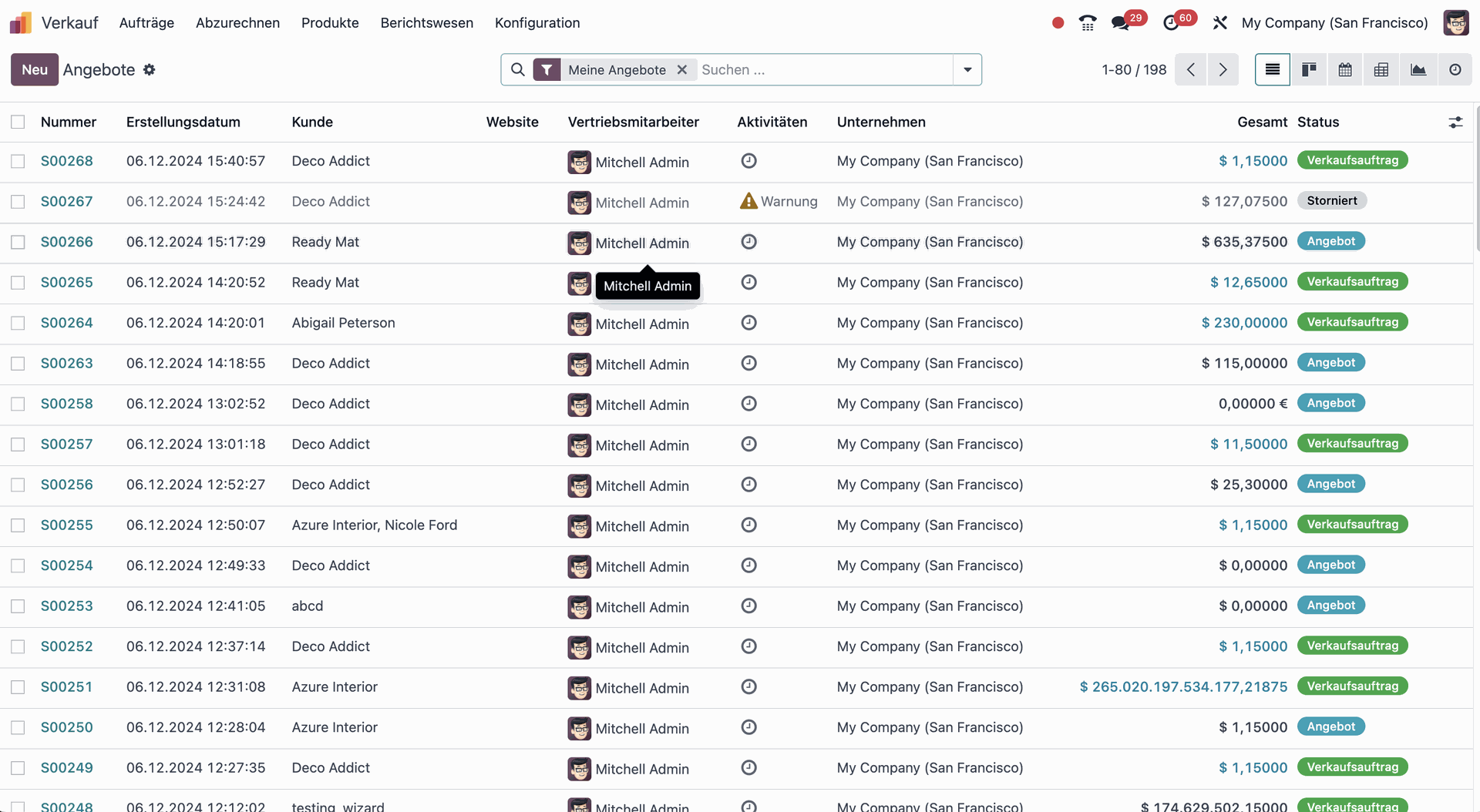Open the graph chart view

coord(1418,70)
